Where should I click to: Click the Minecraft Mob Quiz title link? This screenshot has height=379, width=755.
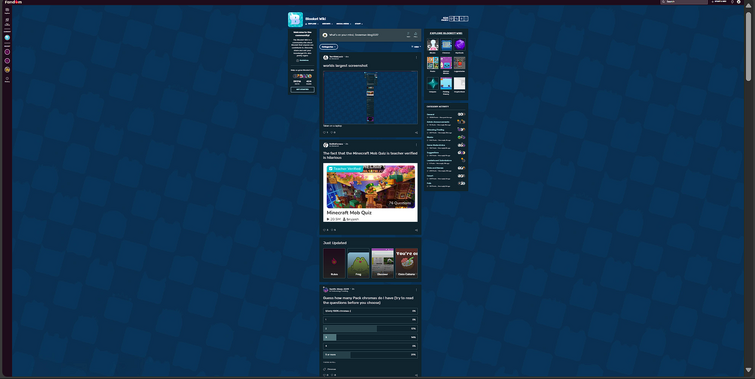click(x=349, y=212)
